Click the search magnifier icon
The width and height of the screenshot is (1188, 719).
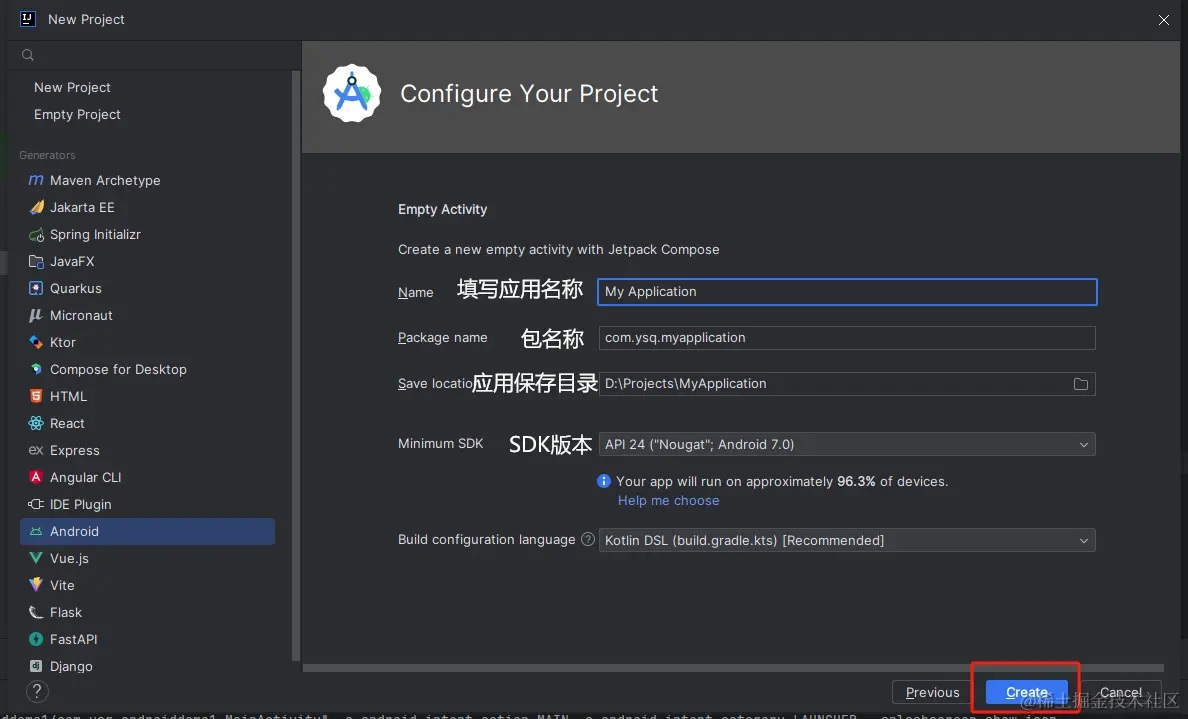click(x=28, y=55)
